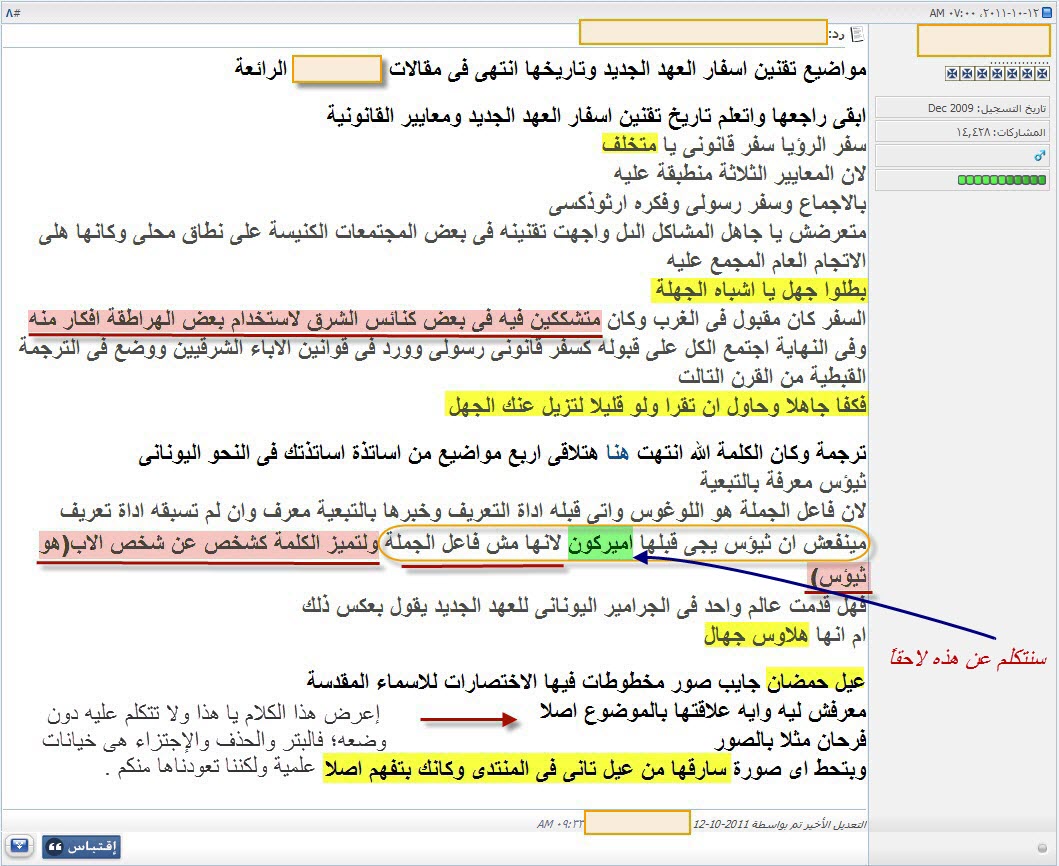Screen dimensions: 1059x866
Task: Click the leftmost cross rank icon
Action: pyautogui.click(x=951, y=75)
